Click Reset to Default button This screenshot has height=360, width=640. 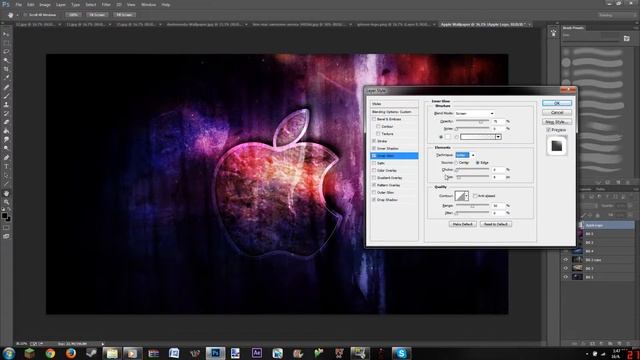496,224
